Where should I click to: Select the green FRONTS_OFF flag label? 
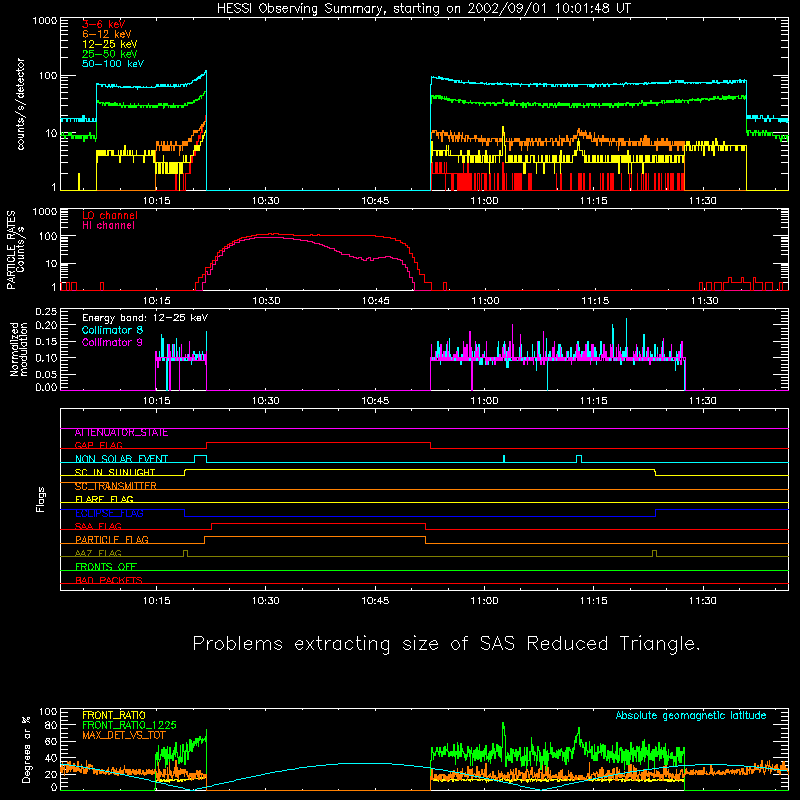click(106, 567)
